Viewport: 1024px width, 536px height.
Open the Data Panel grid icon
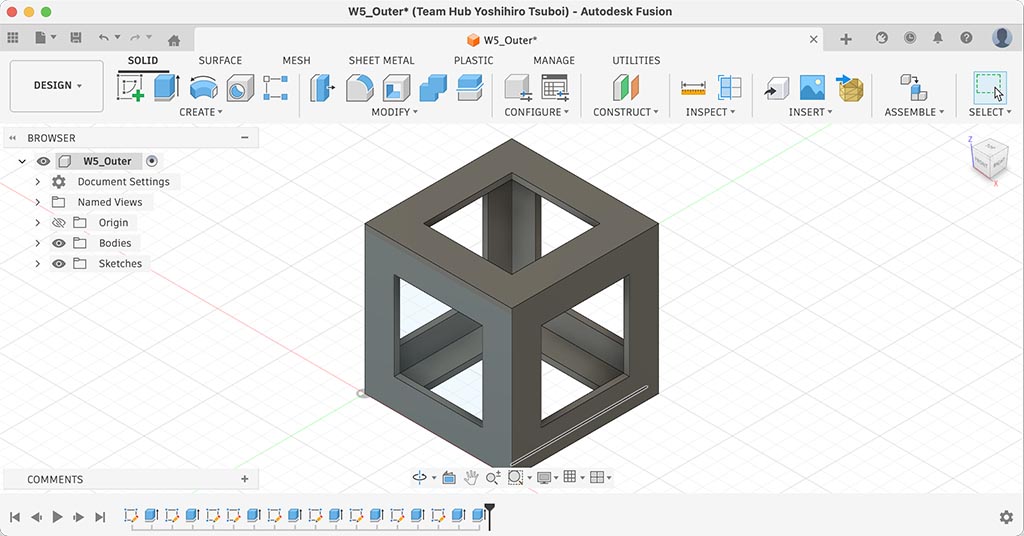[13, 38]
